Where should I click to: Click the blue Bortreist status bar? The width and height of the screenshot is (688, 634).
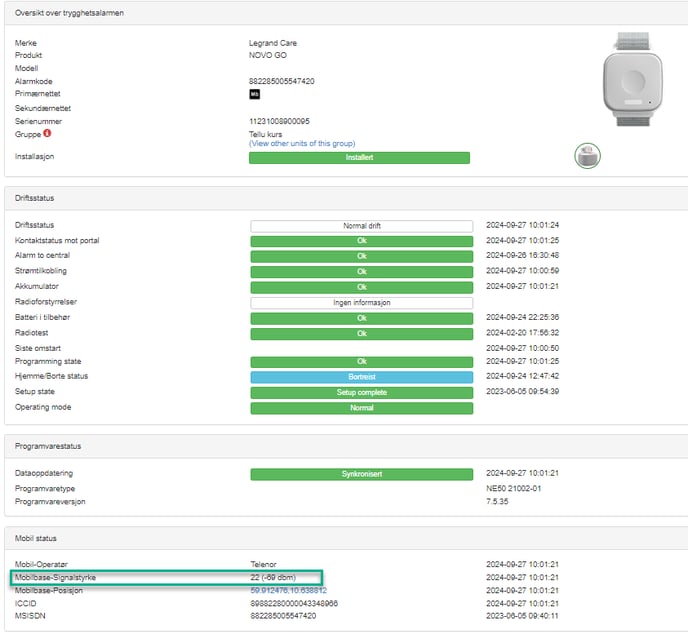coord(362,377)
